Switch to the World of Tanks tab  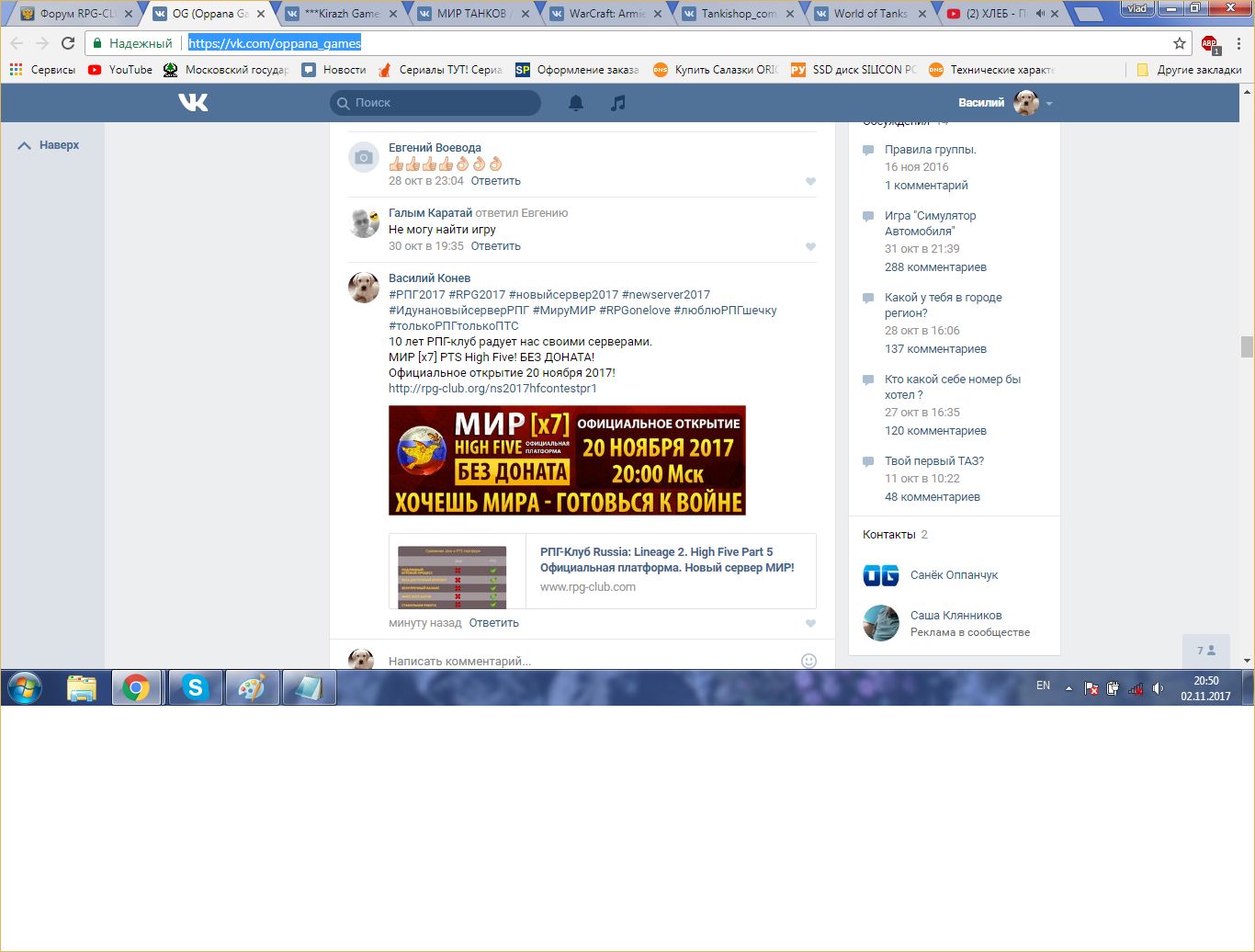pos(868,14)
